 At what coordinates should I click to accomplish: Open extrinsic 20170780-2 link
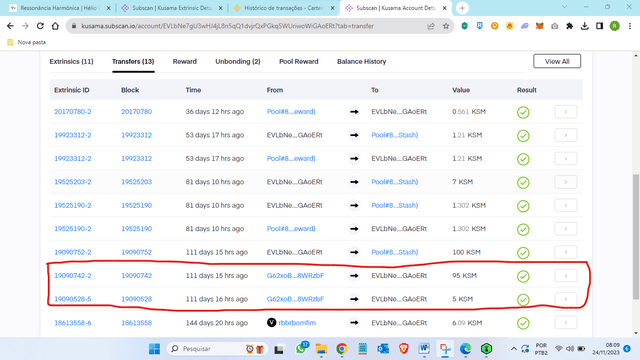tap(73, 112)
